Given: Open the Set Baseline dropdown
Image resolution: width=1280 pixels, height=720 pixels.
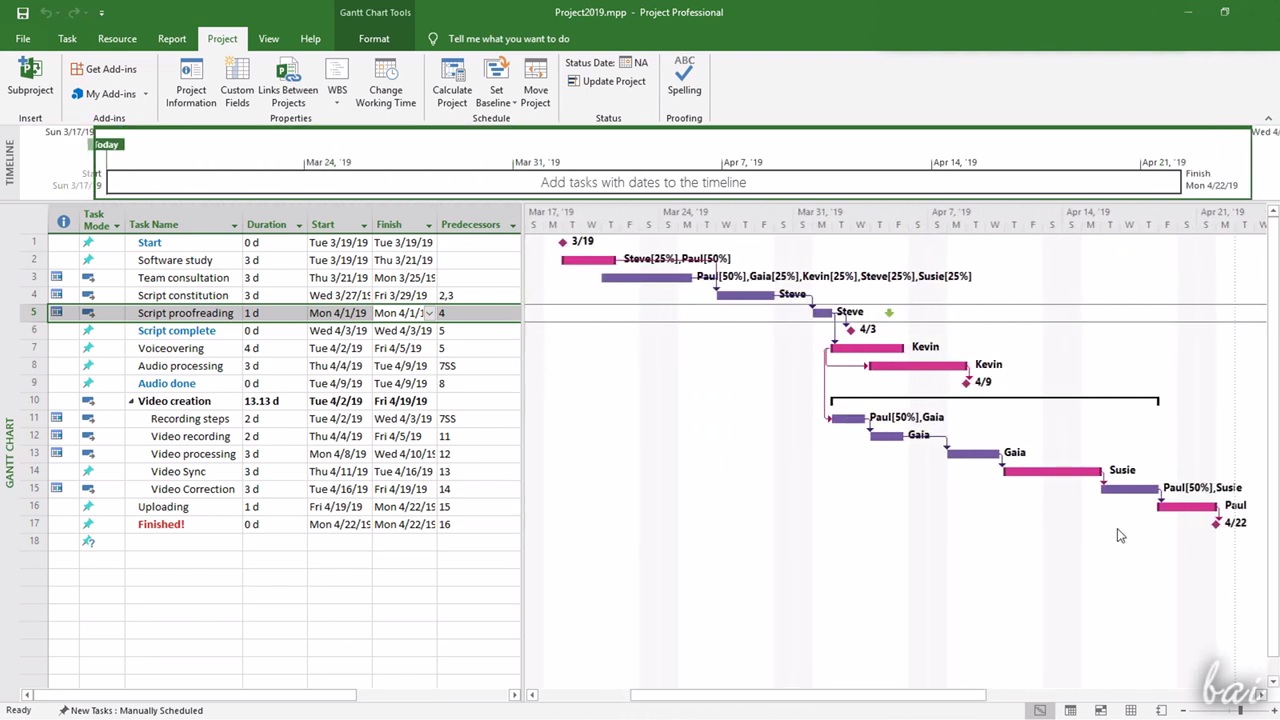Looking at the screenshot, I should pyautogui.click(x=496, y=103).
